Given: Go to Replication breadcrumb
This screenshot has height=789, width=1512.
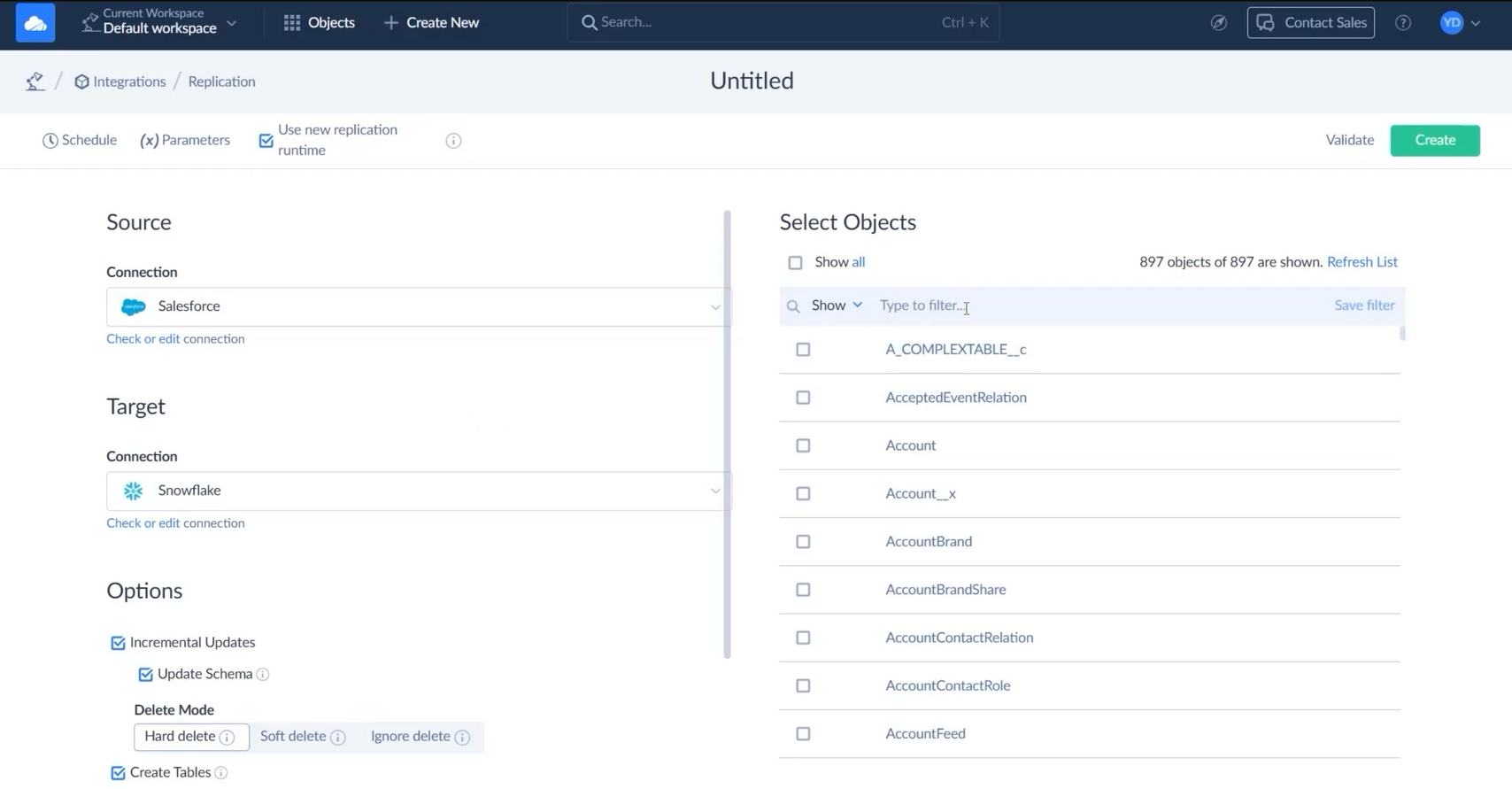Looking at the screenshot, I should (221, 81).
